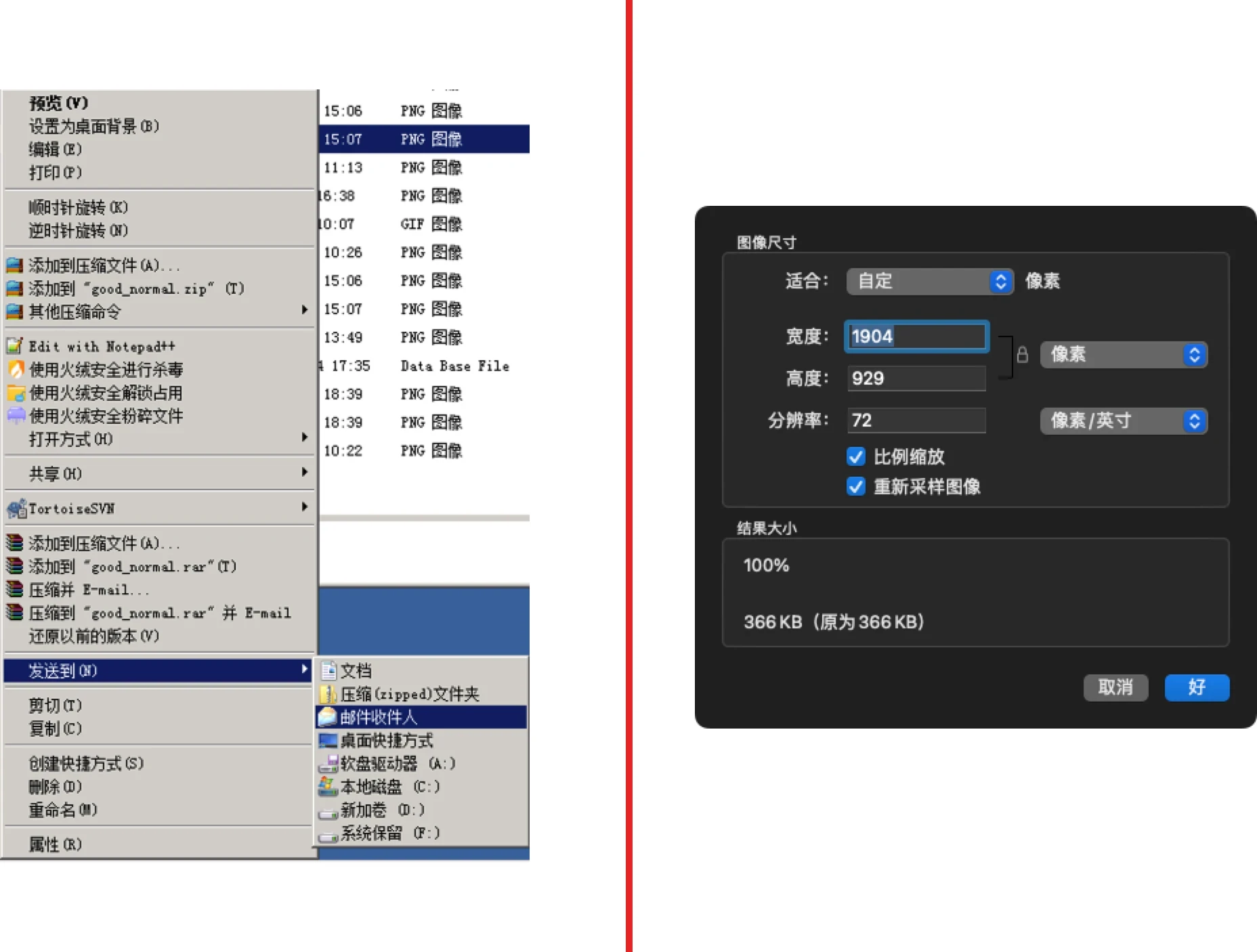Toggle the aspect-ratio lock icon
The width and height of the screenshot is (1257, 952).
click(1023, 355)
